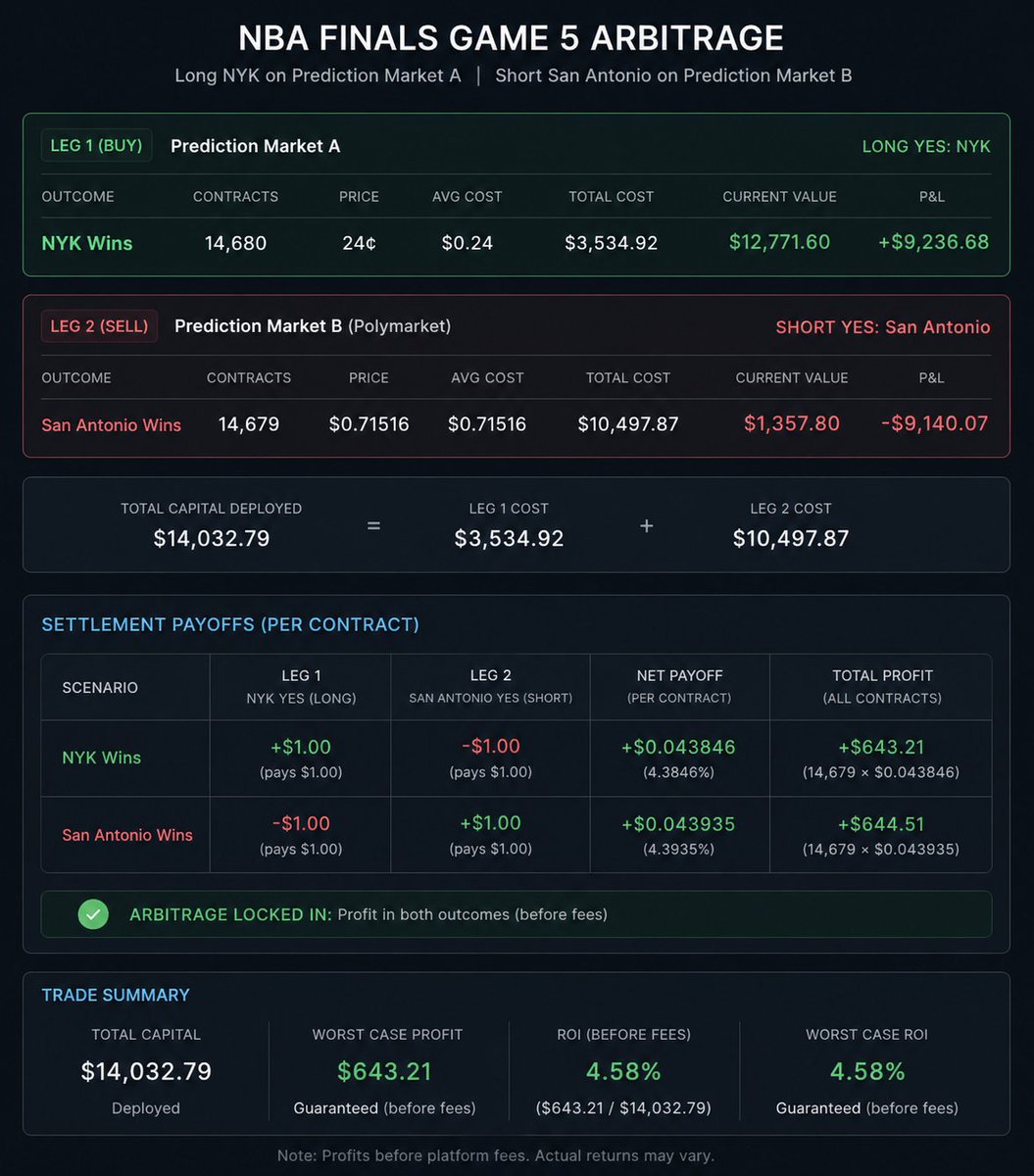Select -$1.00 Leg 2 payoff in NYK Wins scenario
This screenshot has height=1176, width=1034.
pos(491,747)
